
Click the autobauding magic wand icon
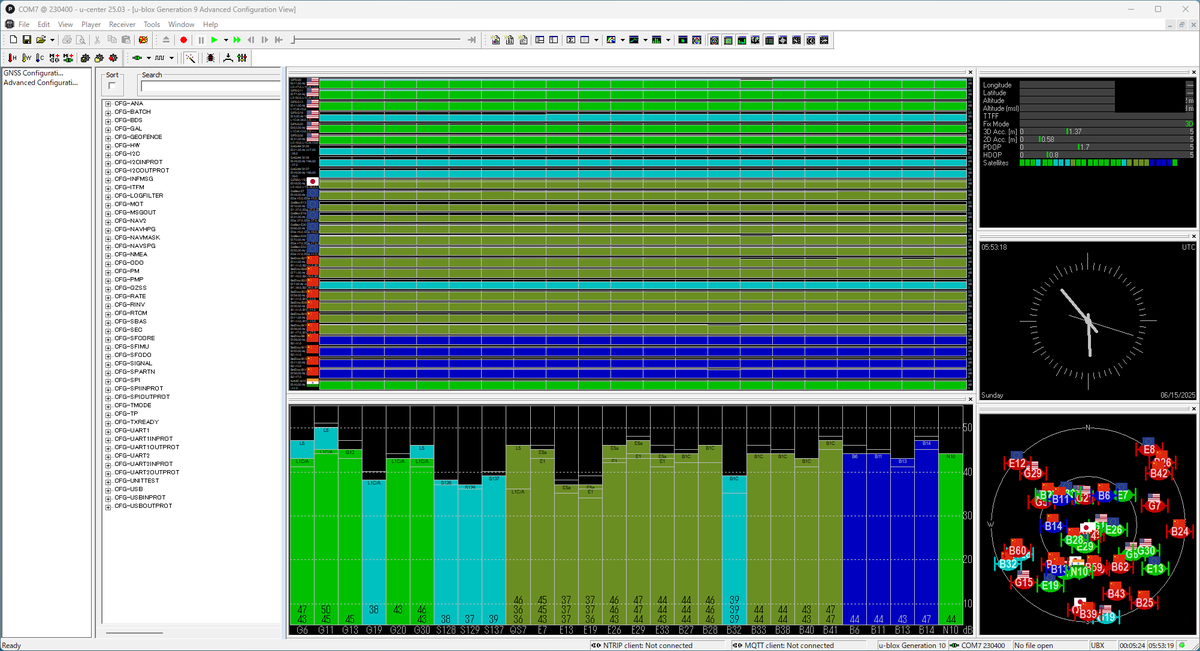pos(190,58)
